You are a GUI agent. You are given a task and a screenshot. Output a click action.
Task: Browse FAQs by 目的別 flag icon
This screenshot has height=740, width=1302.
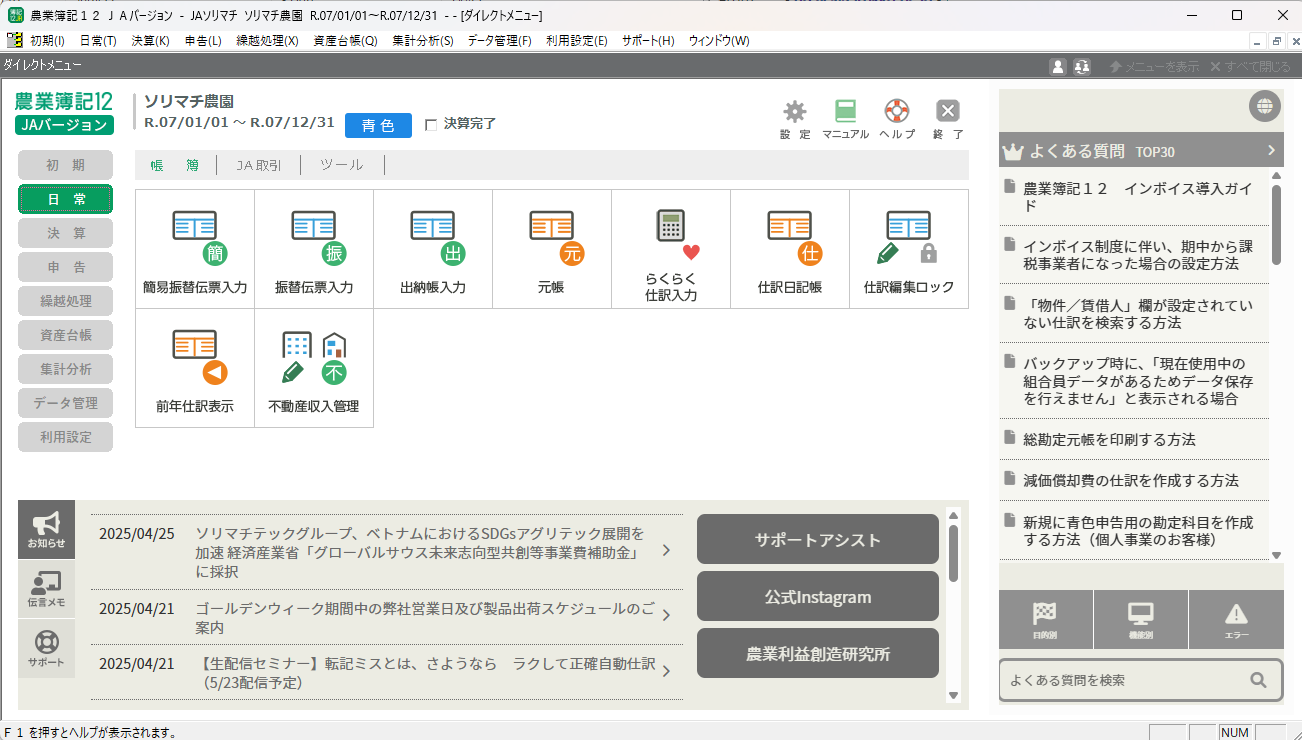coord(1045,620)
